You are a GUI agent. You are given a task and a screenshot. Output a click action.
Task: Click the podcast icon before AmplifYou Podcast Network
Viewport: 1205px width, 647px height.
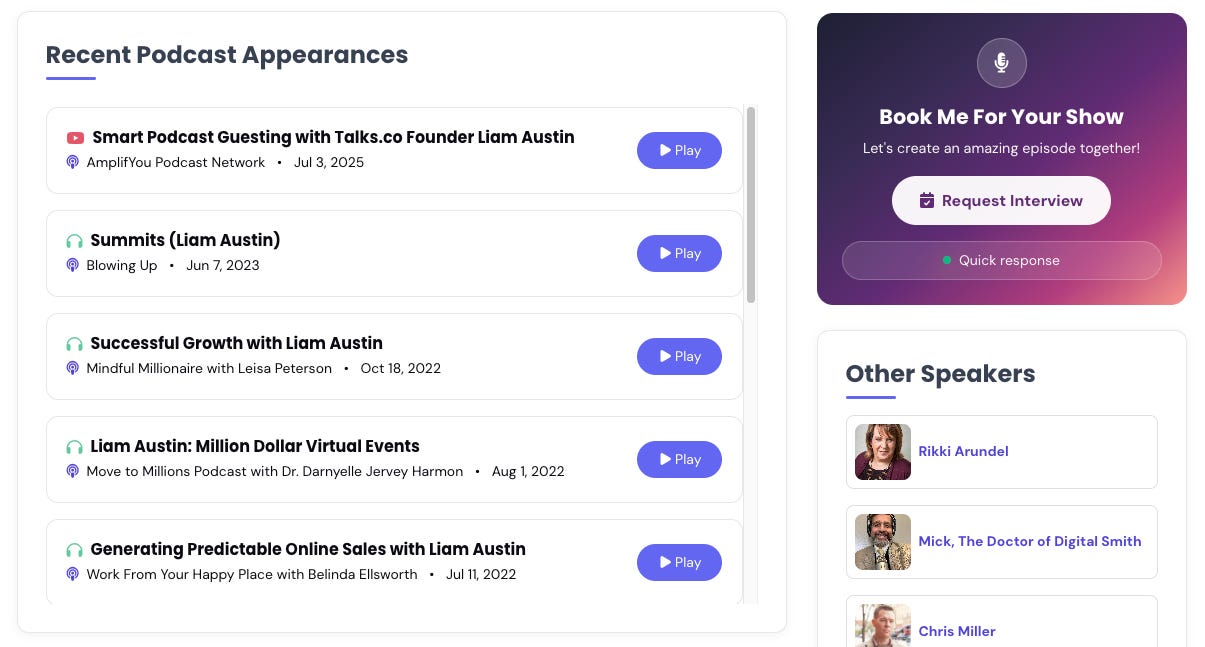73,162
